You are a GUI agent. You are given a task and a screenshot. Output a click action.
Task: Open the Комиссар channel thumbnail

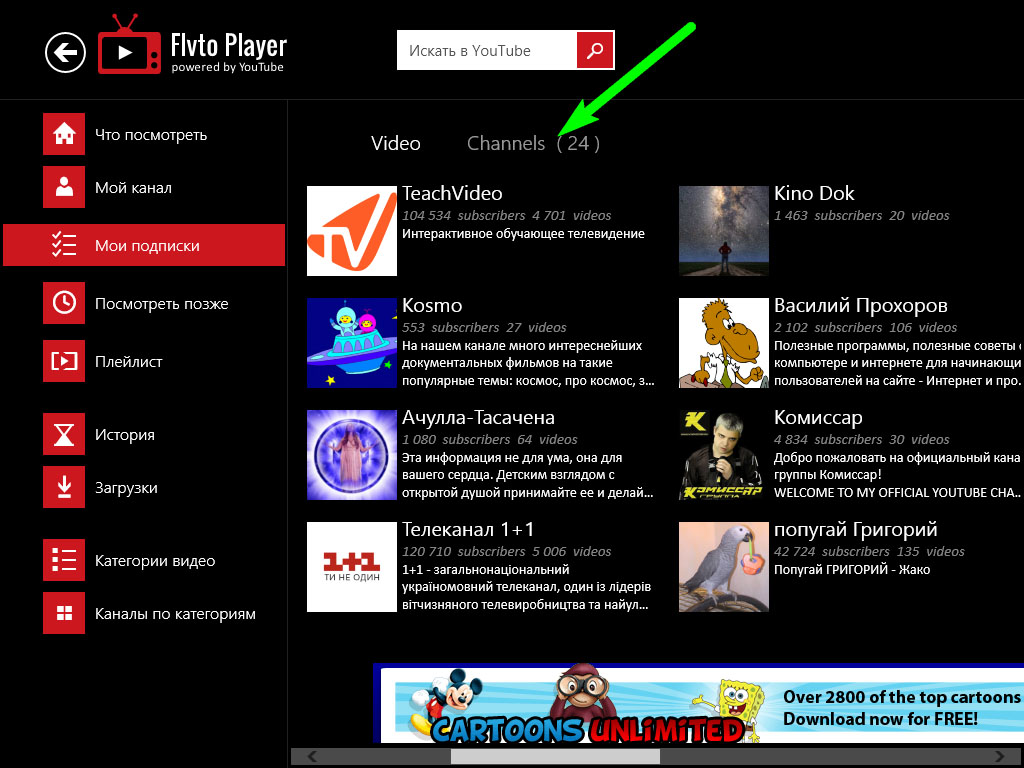click(x=724, y=455)
